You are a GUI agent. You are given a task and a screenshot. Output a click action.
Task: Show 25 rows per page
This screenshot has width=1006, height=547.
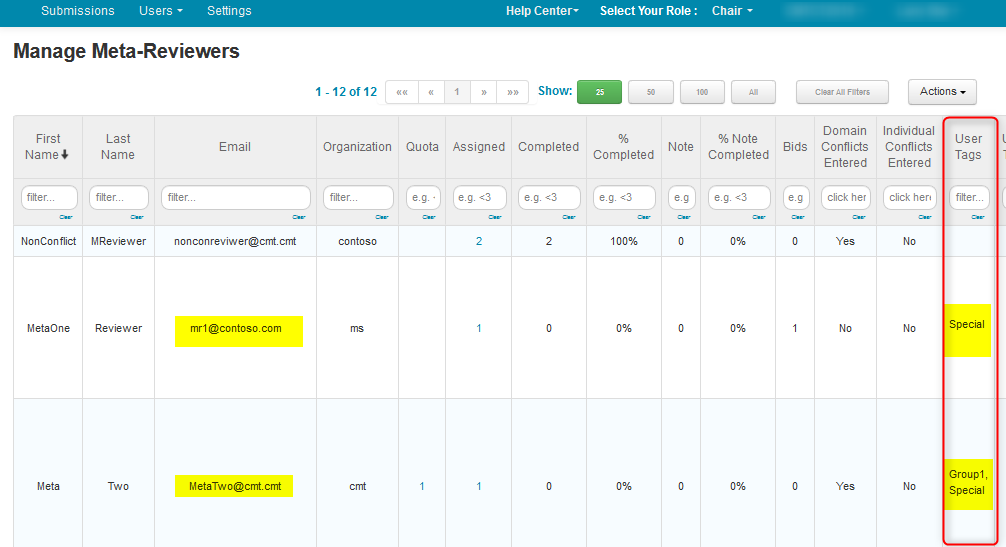point(599,92)
